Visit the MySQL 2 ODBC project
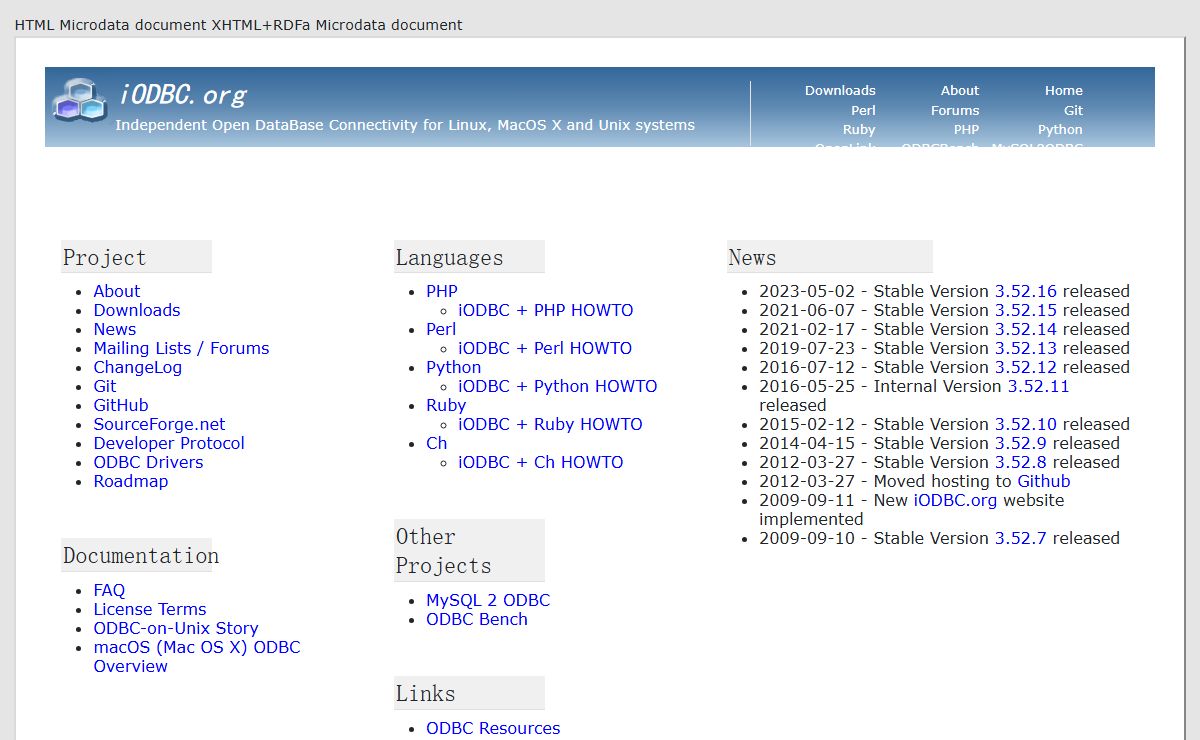 [487, 600]
